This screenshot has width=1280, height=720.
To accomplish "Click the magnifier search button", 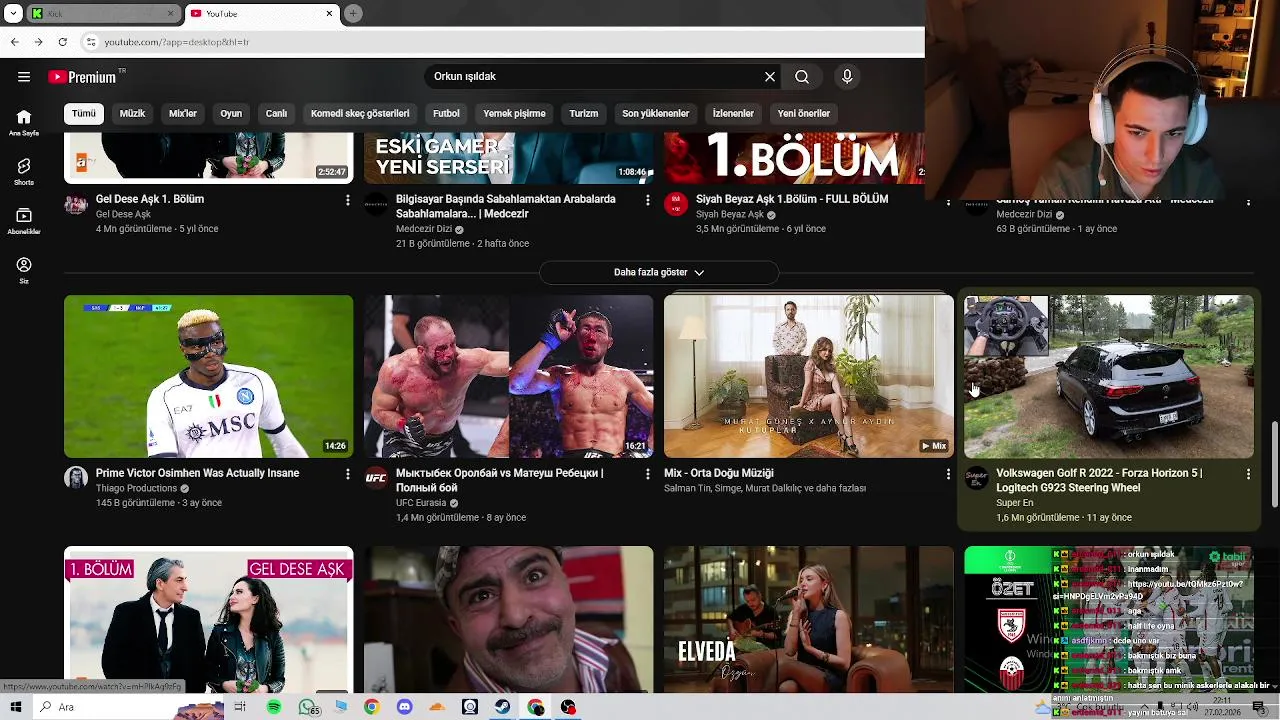I will 802,77.
